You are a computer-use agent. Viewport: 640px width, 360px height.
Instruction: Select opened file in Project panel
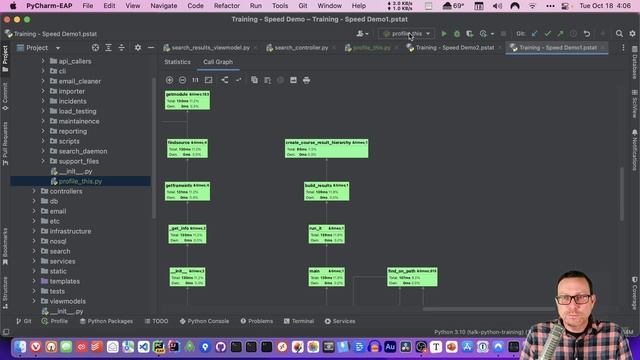(95, 48)
